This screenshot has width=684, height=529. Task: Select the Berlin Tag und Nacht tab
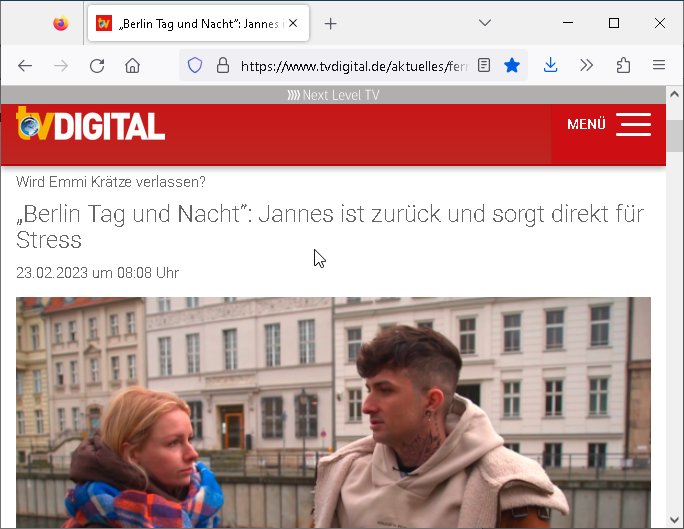[x=190, y=23]
